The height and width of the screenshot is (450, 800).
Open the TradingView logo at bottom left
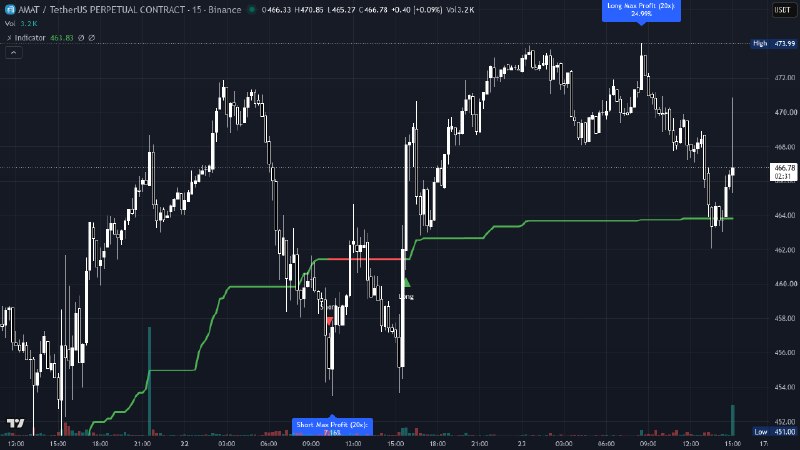[x=16, y=423]
